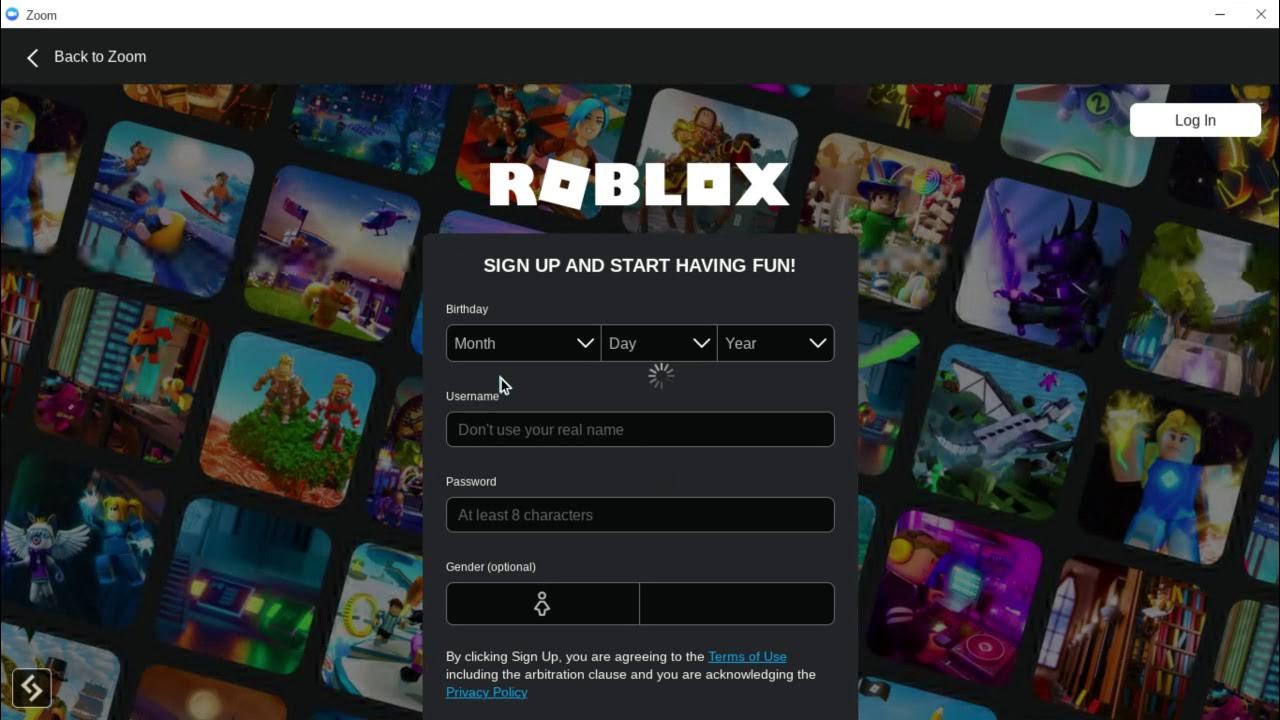Click the helicopter game thumbnail in background

(340, 255)
